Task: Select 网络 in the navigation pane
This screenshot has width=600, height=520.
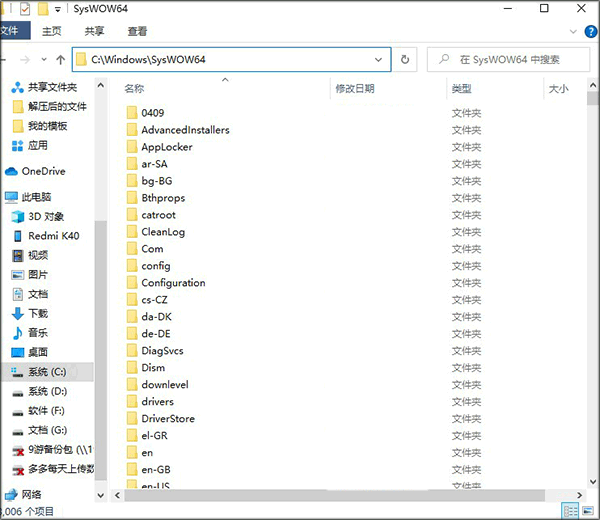Action: [x=23, y=495]
